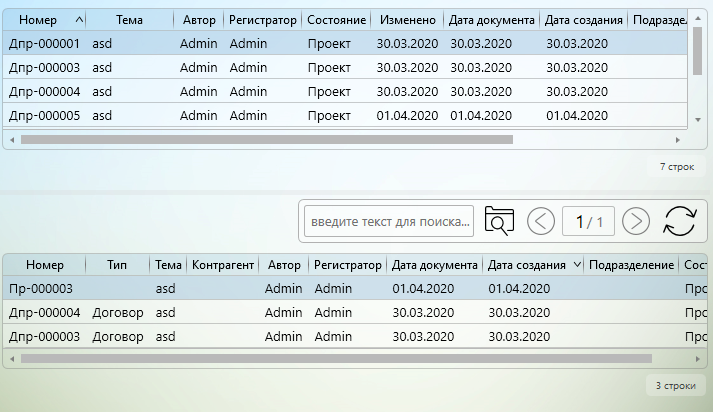Go to next page arrow
Screen dimensions: 713x413
[x=636, y=221]
